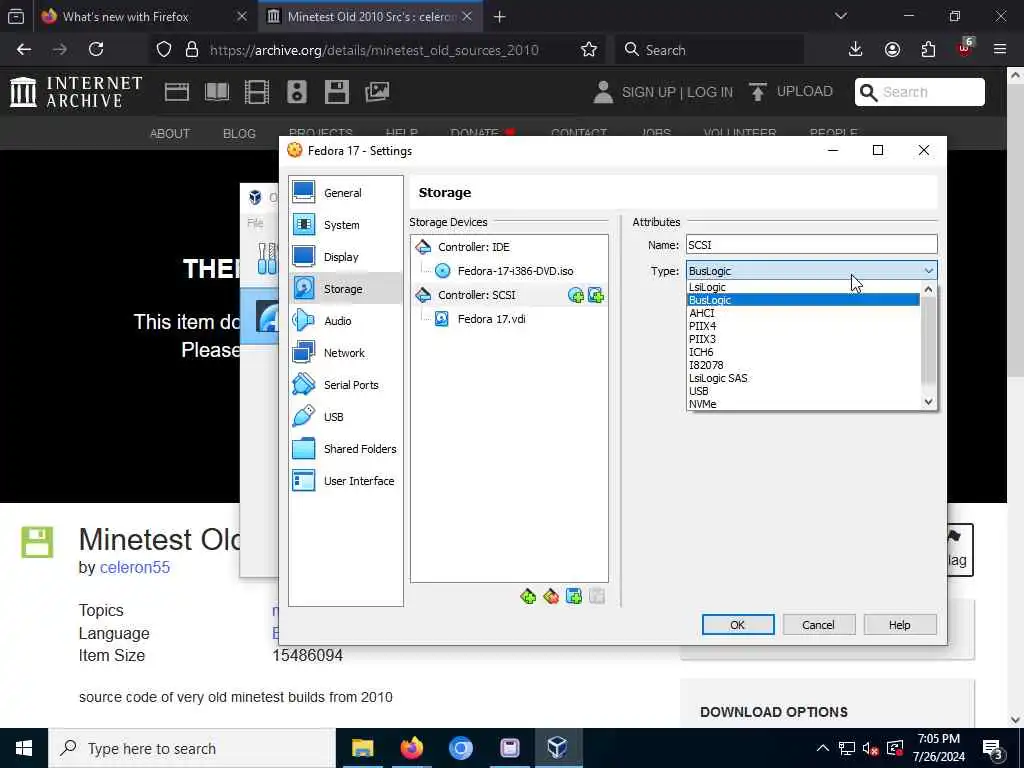Choose LsiLogic SAS controller type

[x=803, y=378]
